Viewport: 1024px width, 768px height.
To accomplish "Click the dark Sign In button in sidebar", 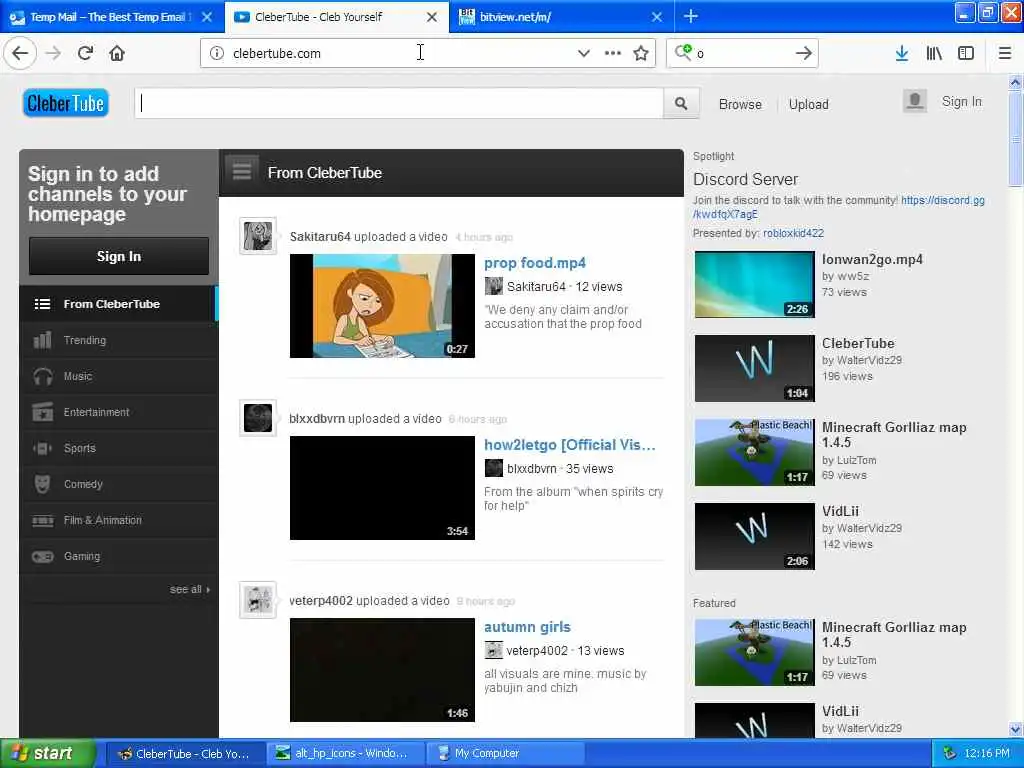I will tap(119, 256).
